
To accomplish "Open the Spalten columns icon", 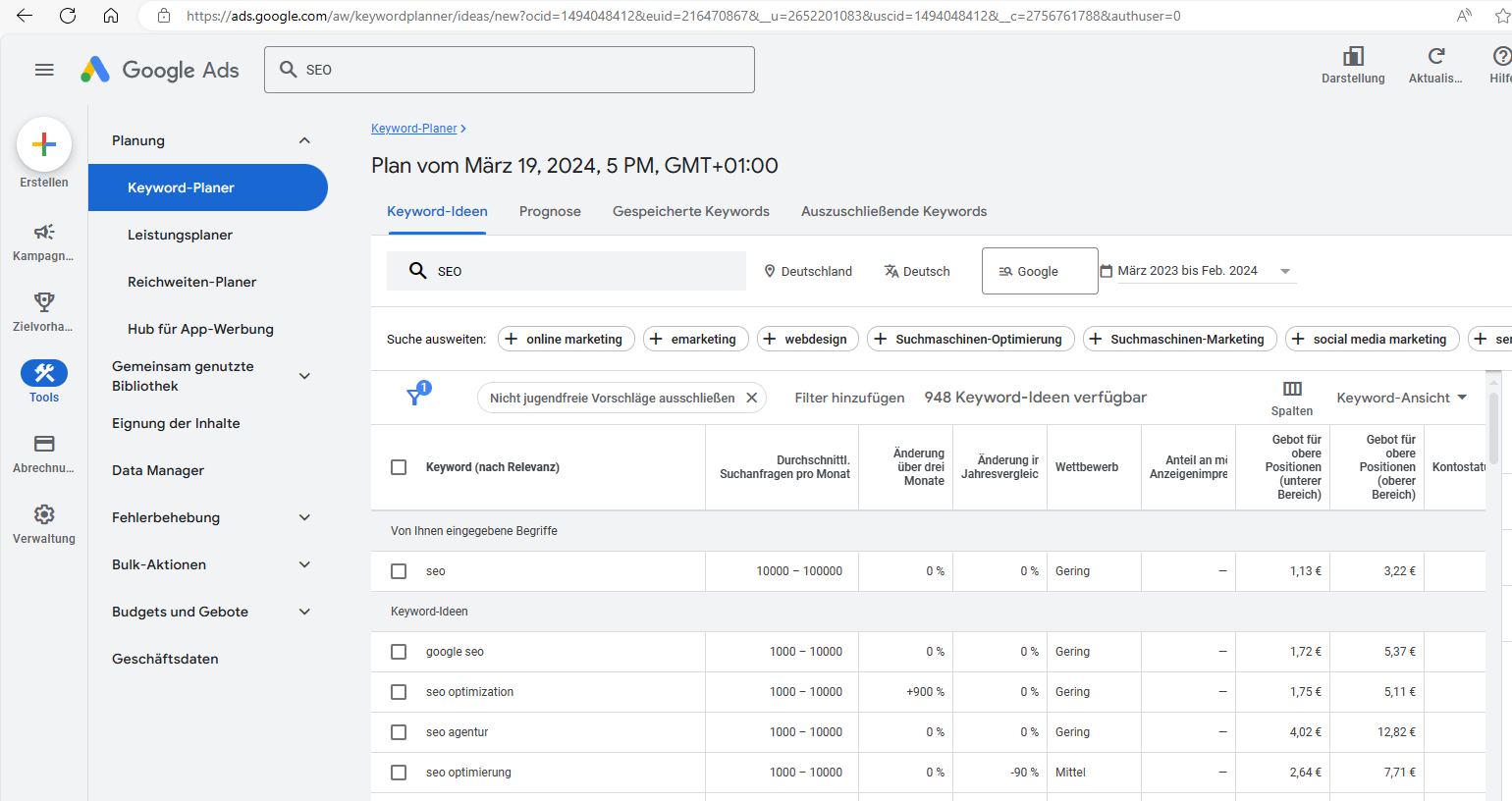I will (1292, 389).
